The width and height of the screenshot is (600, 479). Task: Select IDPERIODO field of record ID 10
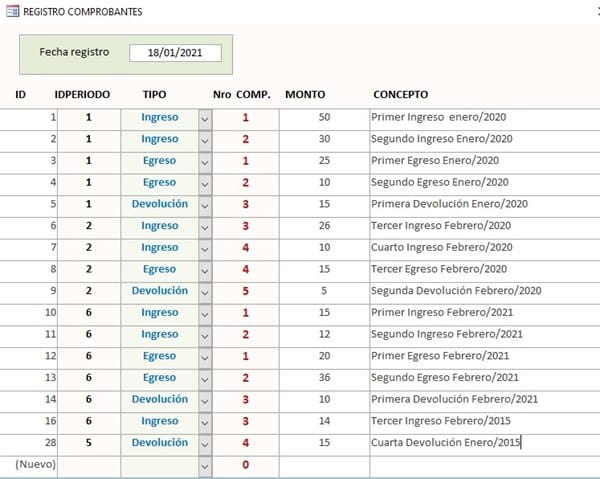88,313
